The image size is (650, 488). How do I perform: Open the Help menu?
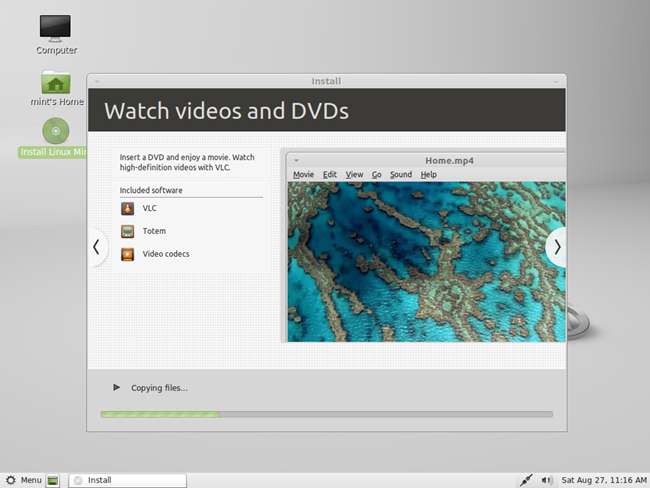(429, 175)
